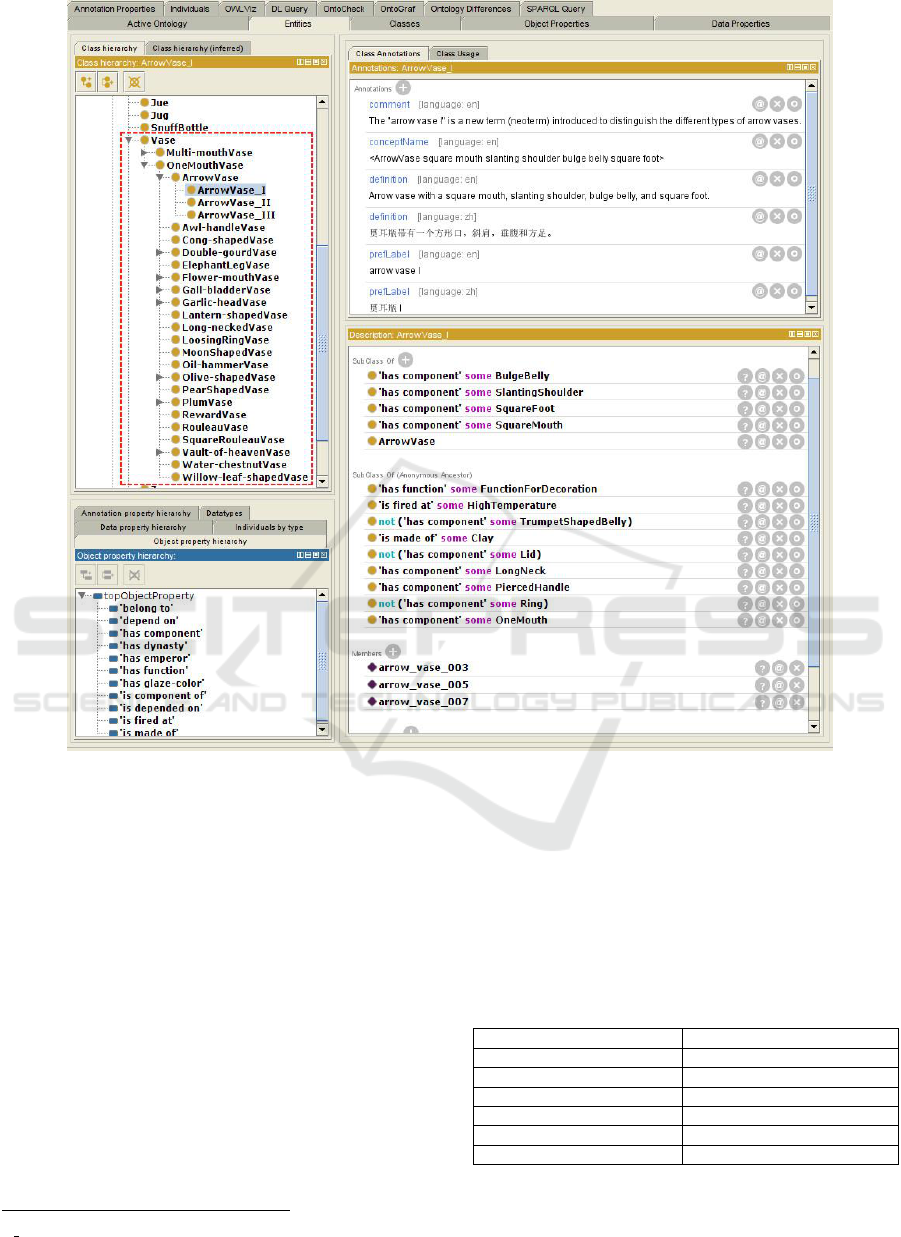Image resolution: width=901 pixels, height=1237 pixels.
Task: Switch to the Class Usage tab
Action: click(459, 53)
